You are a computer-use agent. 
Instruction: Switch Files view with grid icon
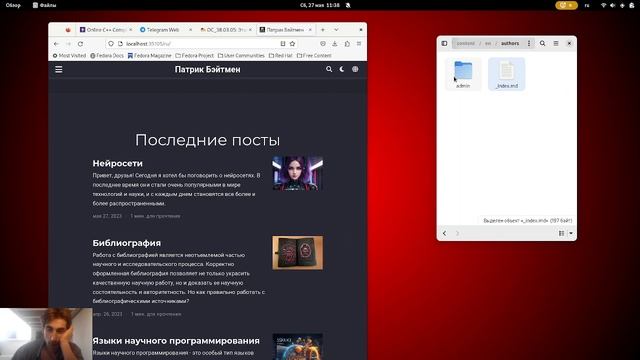point(561,233)
